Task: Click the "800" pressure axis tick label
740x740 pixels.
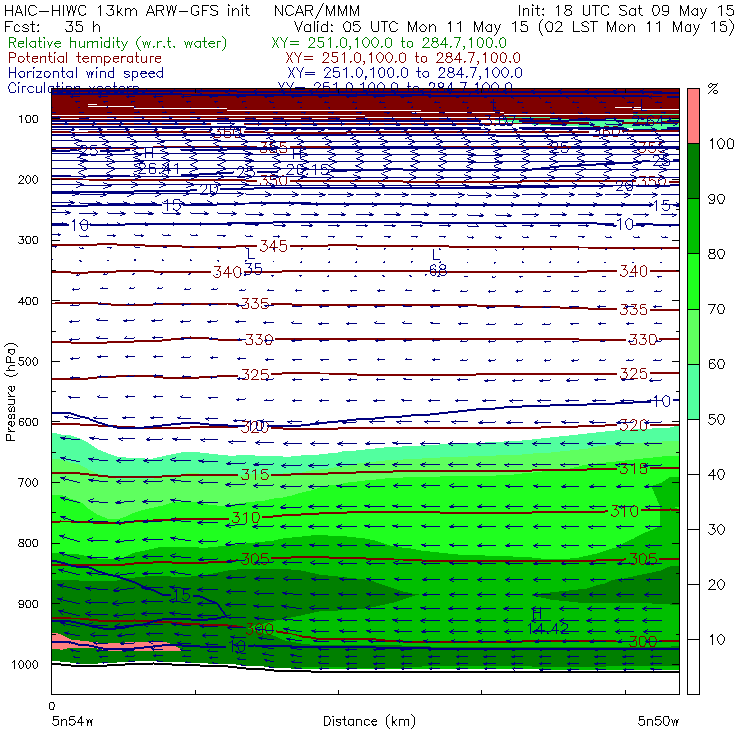Action: pyautogui.click(x=28, y=543)
